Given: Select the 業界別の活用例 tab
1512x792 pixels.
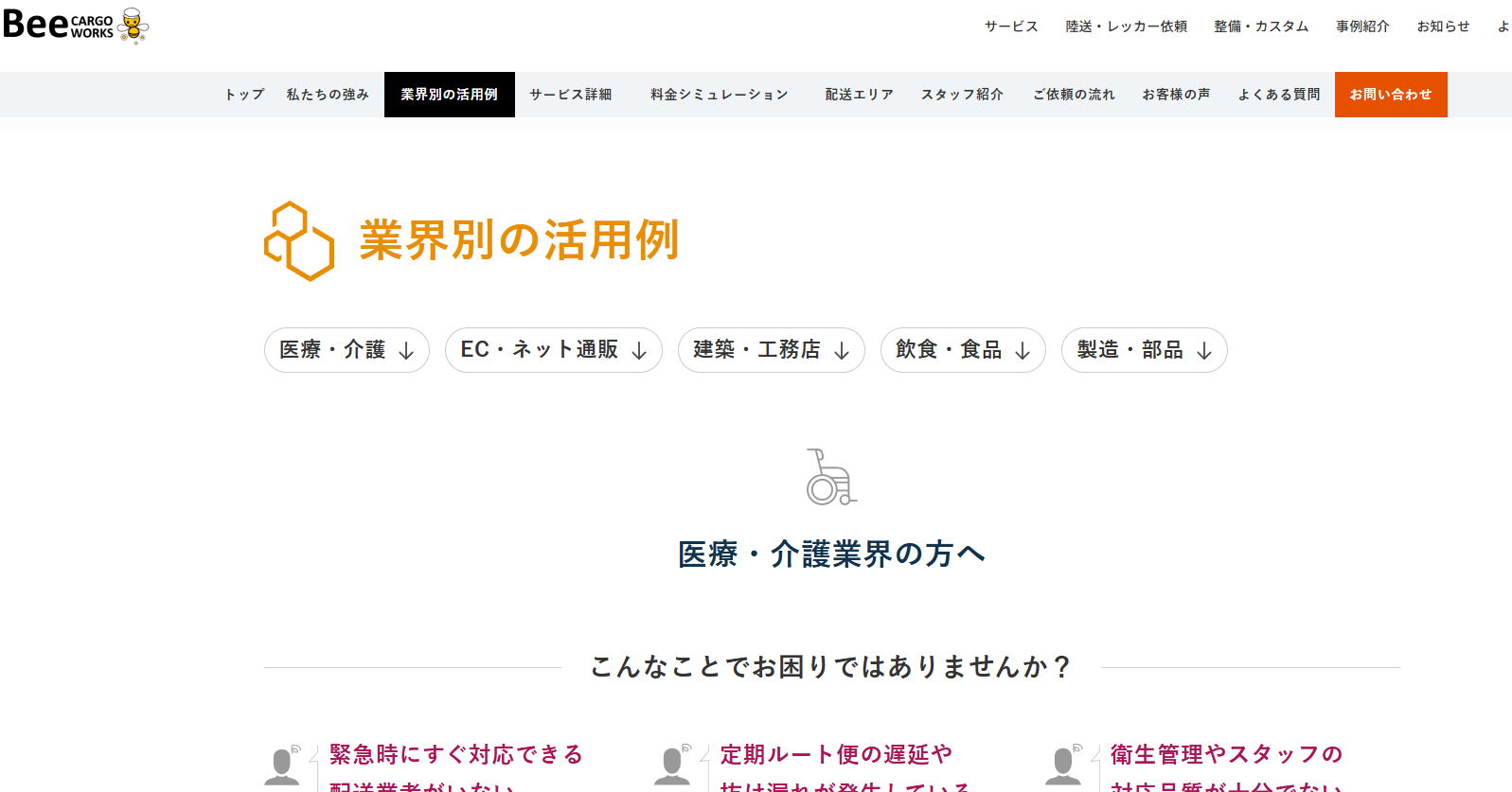Looking at the screenshot, I should point(449,95).
